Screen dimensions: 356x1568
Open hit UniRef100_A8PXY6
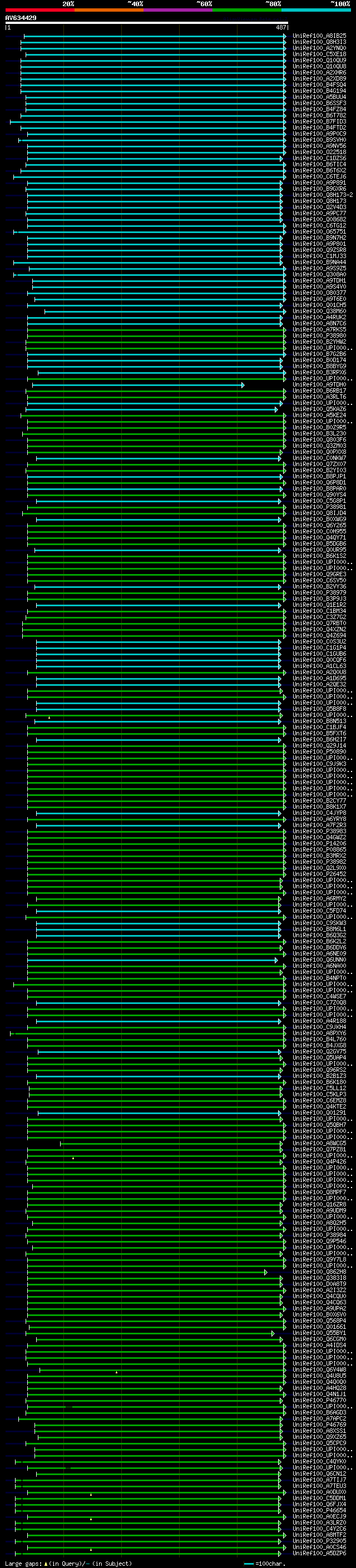tap(319, 1033)
